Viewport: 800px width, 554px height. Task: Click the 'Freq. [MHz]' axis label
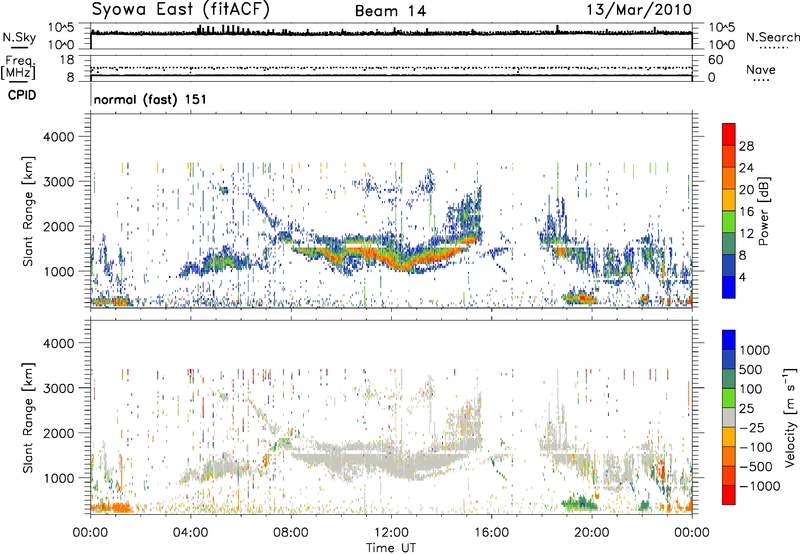18,68
